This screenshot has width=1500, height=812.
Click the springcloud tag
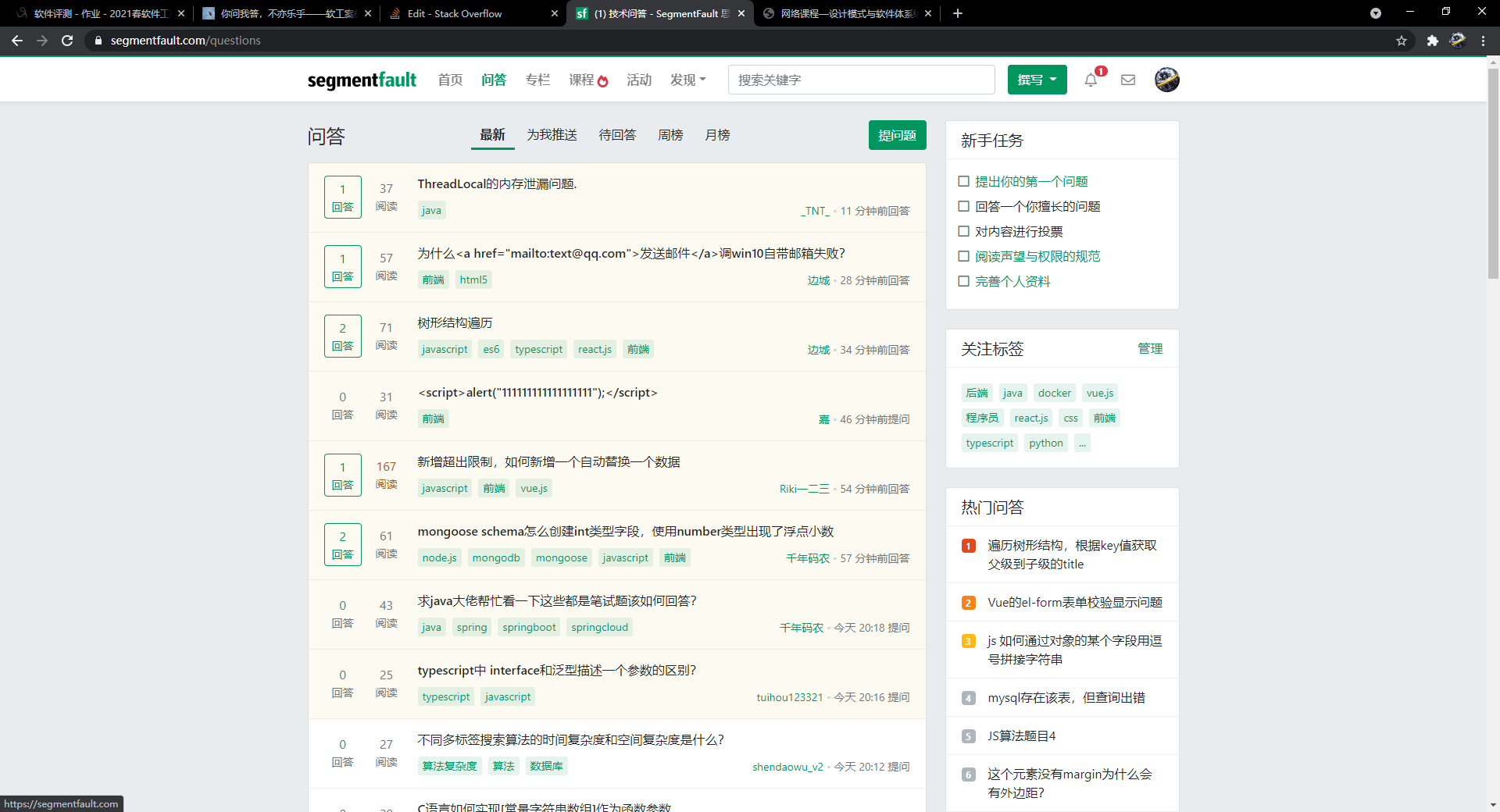pyautogui.click(x=599, y=627)
